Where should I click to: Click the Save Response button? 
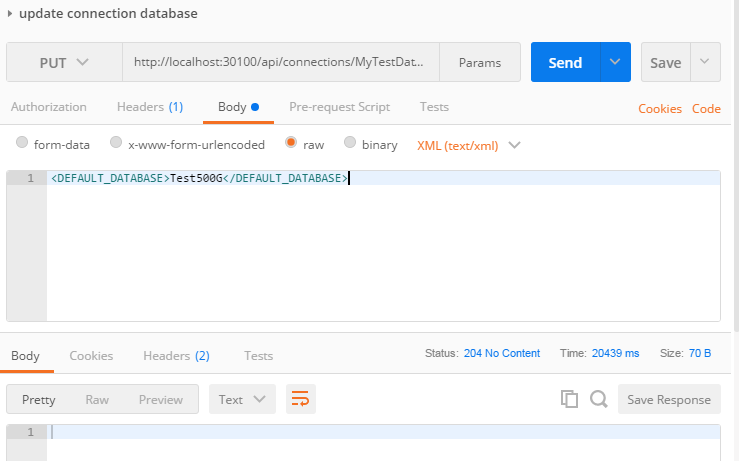tap(669, 399)
